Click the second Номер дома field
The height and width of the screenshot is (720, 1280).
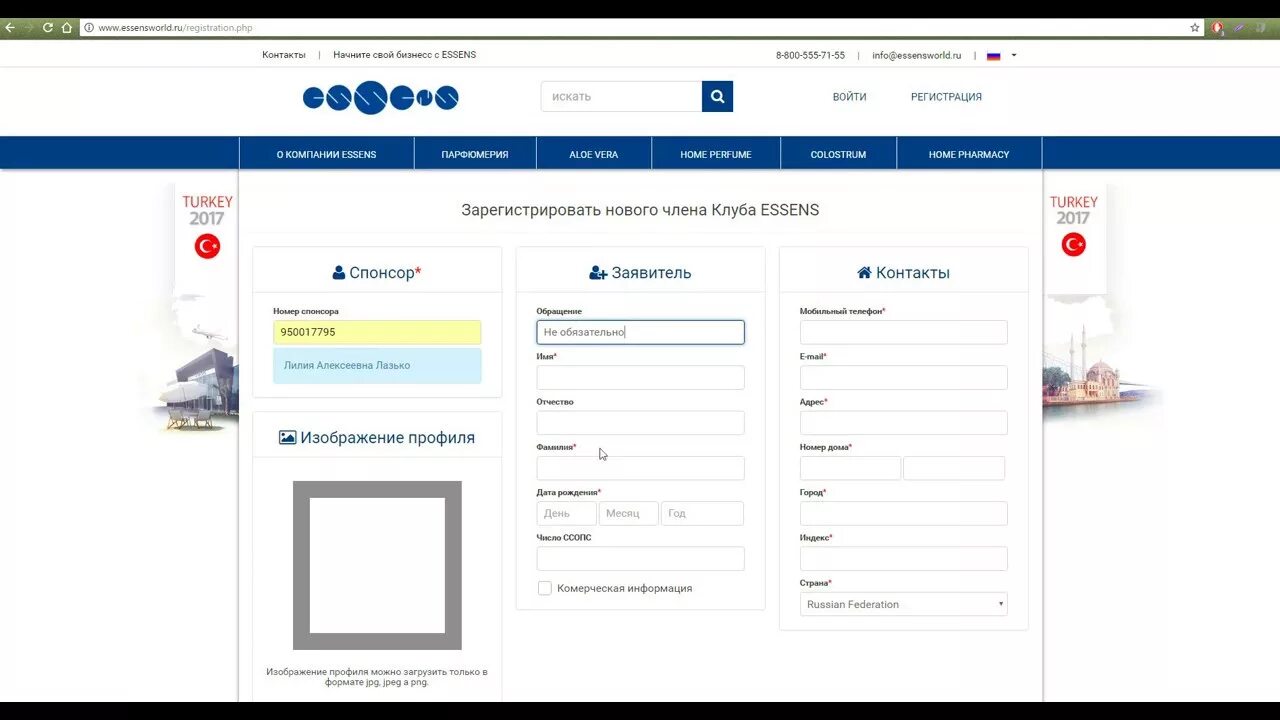click(x=954, y=468)
